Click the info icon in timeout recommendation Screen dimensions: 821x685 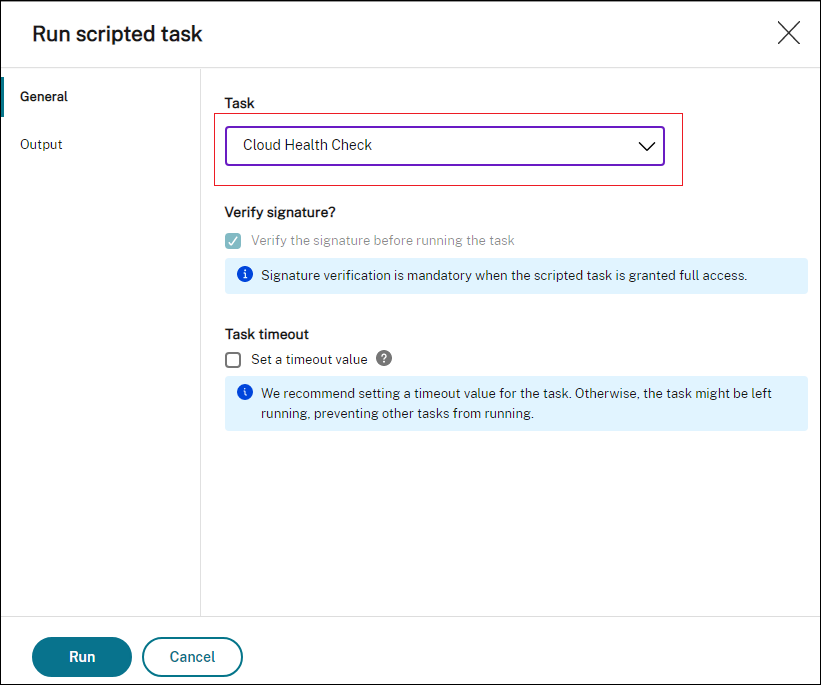[x=245, y=392]
